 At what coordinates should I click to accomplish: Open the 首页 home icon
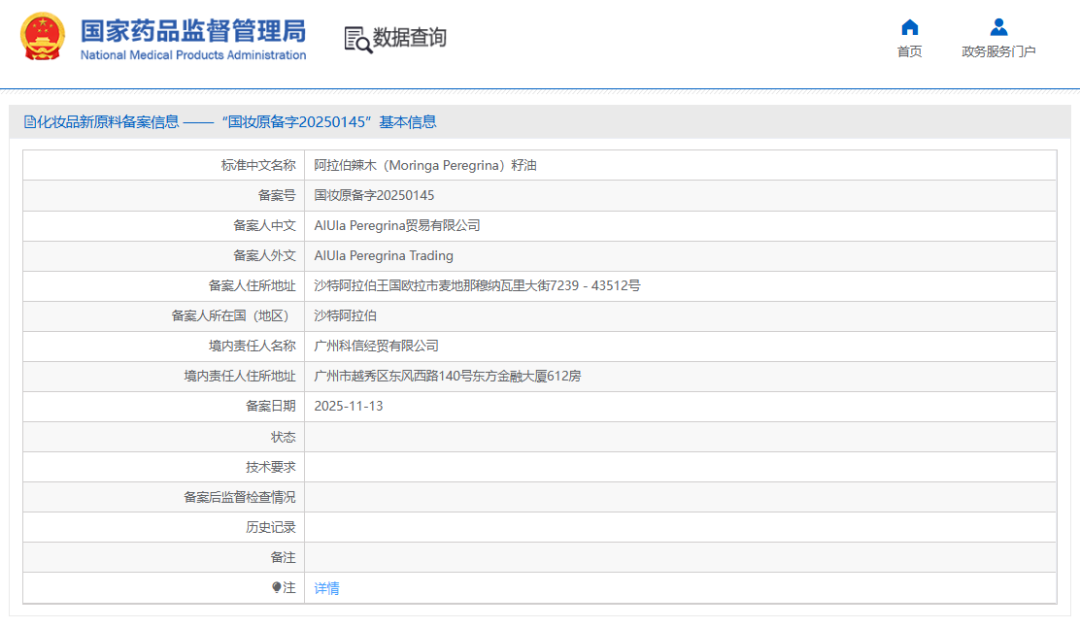point(909,28)
